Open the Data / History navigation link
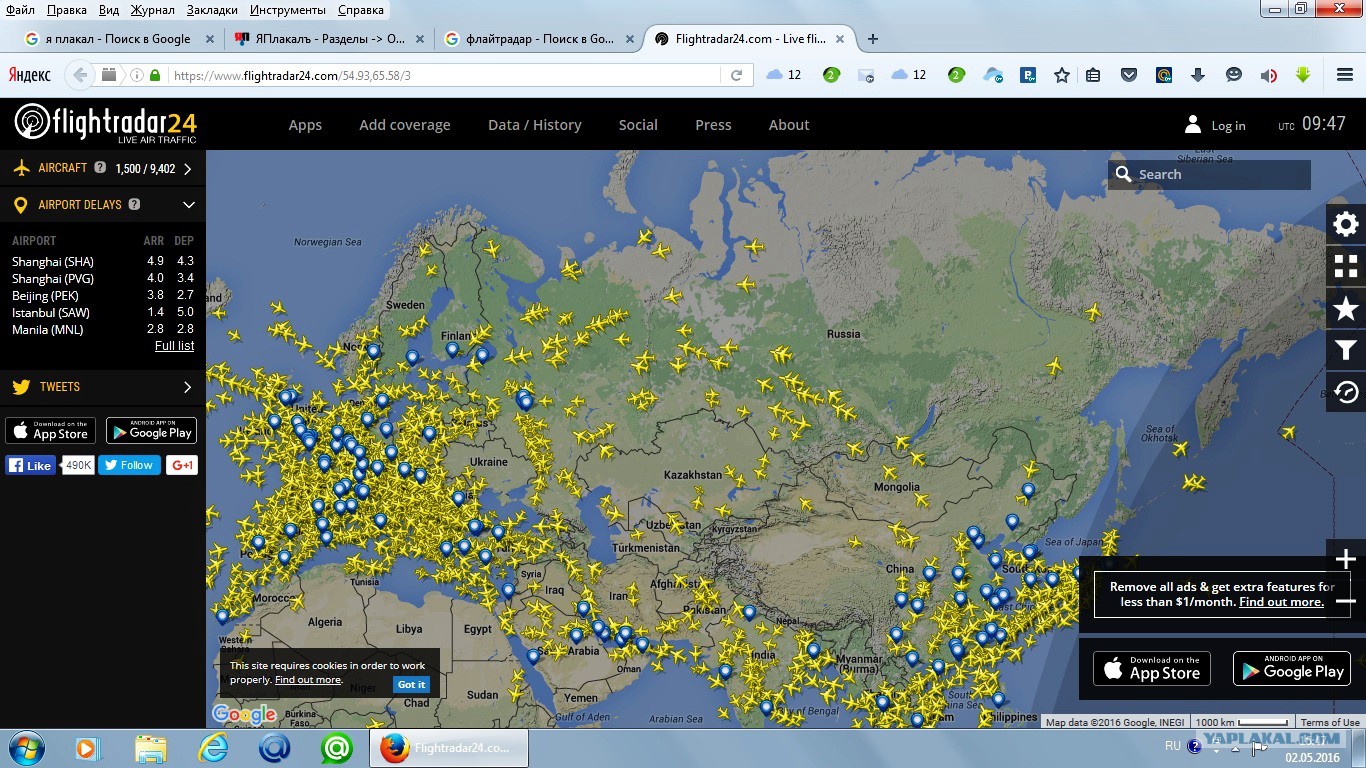 535,125
